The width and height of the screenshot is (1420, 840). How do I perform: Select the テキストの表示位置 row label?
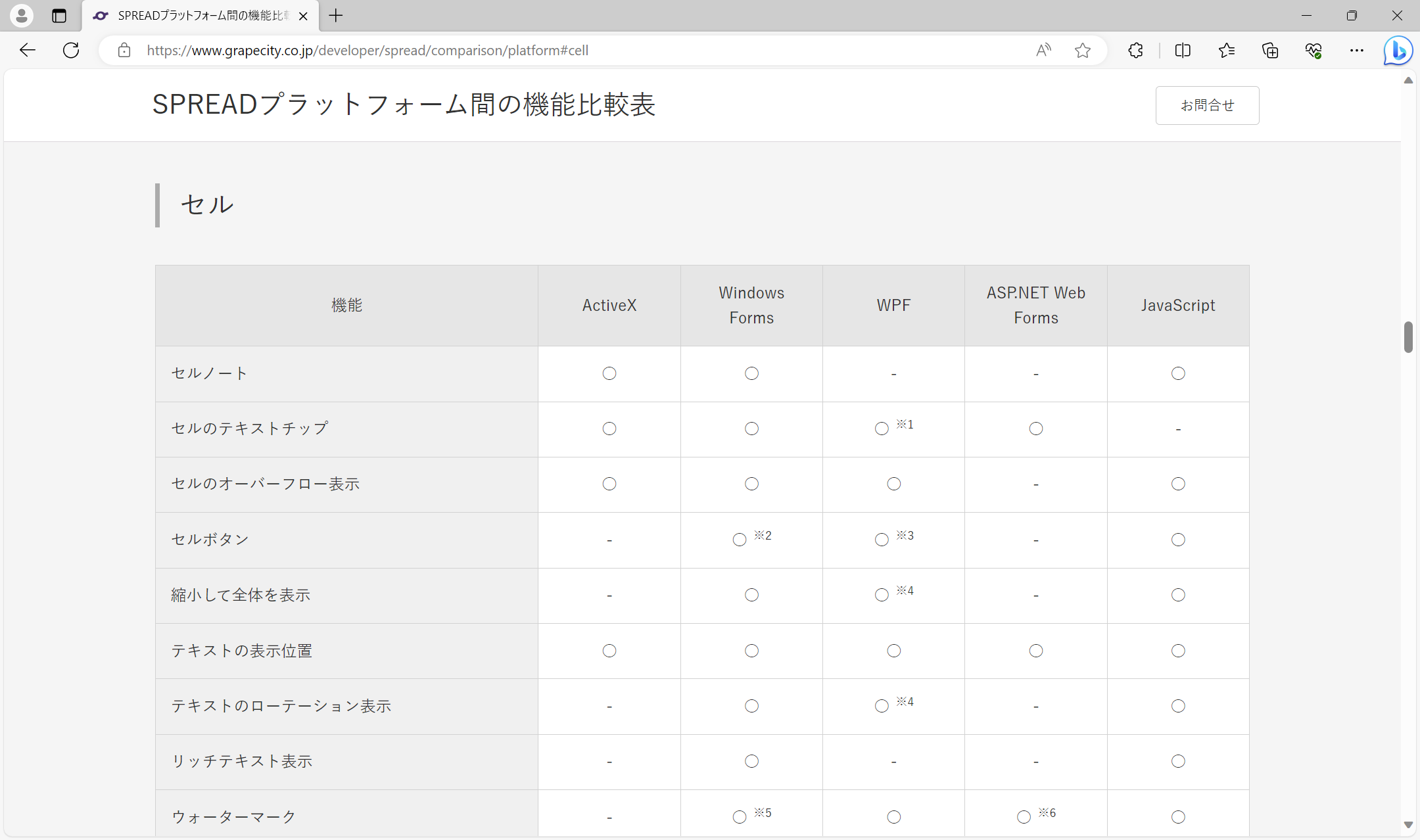(241, 651)
